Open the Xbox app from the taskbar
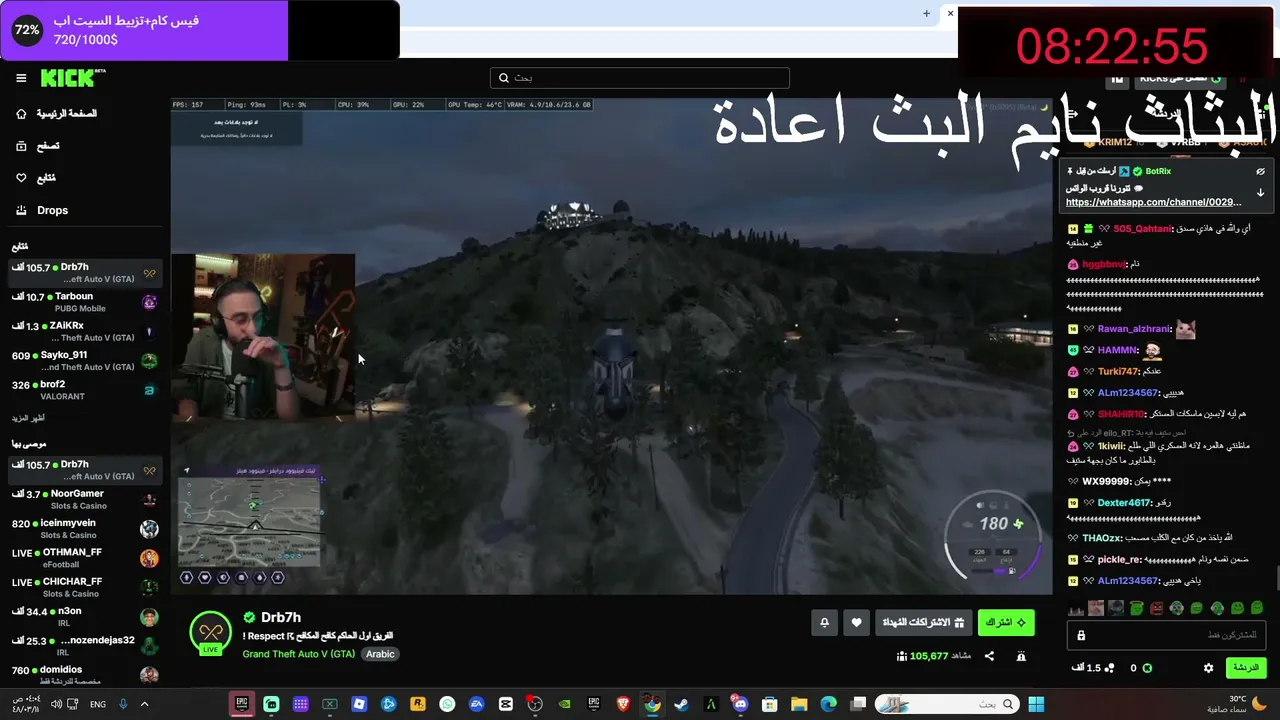The width and height of the screenshot is (1280, 720). coord(329,704)
